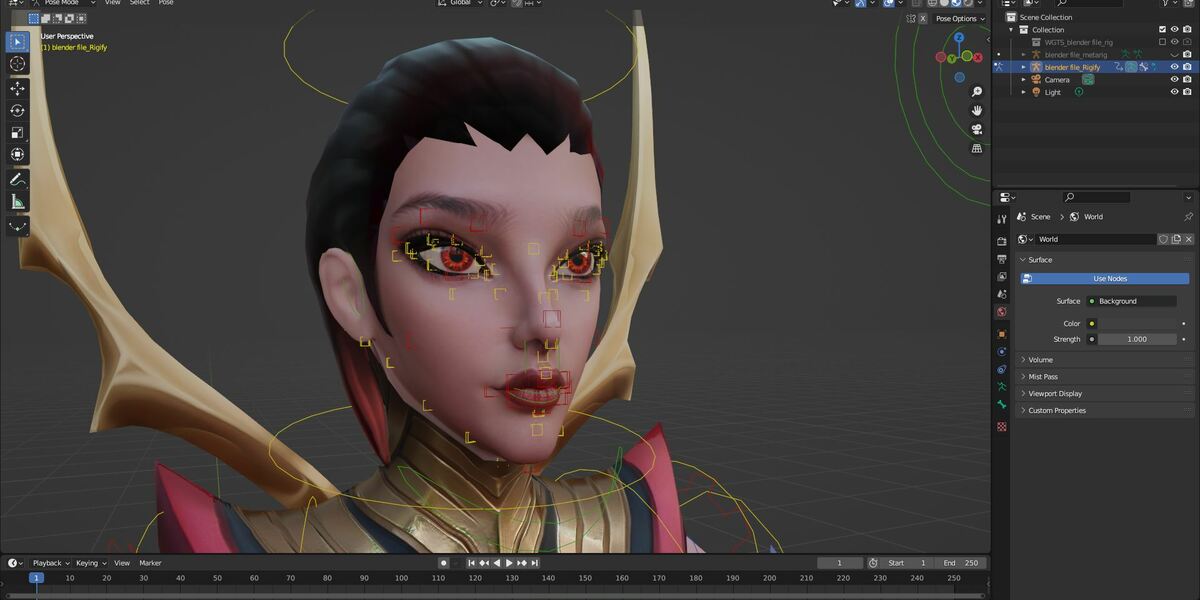The height and width of the screenshot is (600, 1200).
Task: Open the Pose Options dropdown
Action: pyautogui.click(x=959, y=18)
